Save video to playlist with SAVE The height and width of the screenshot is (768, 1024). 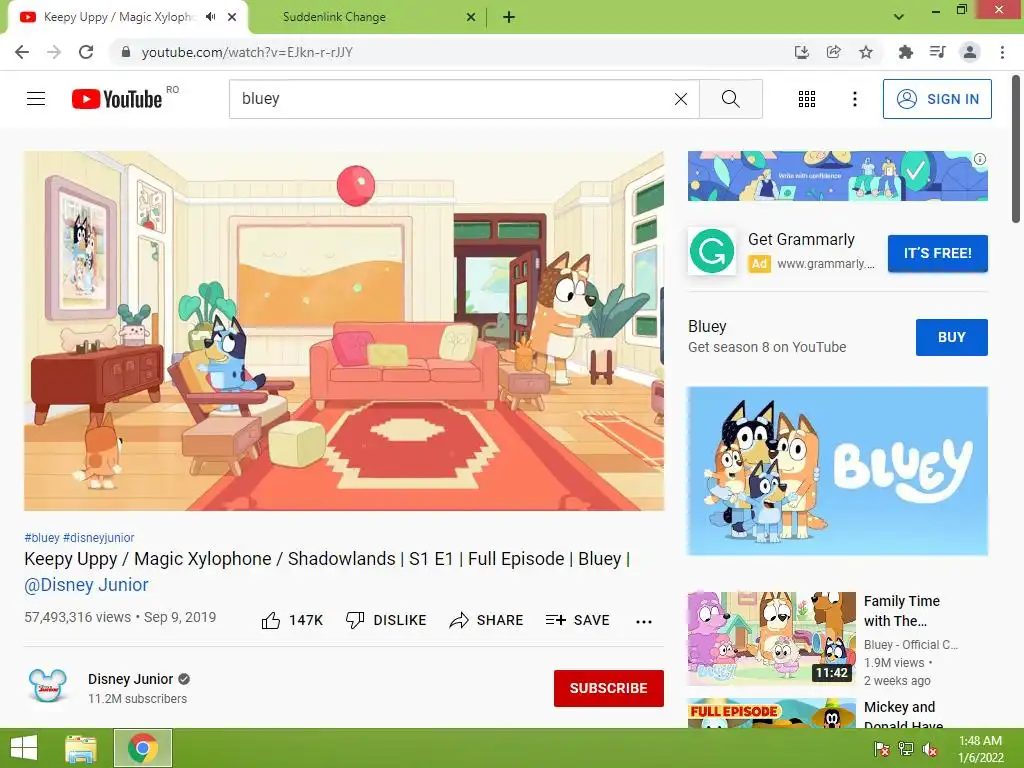coord(577,620)
